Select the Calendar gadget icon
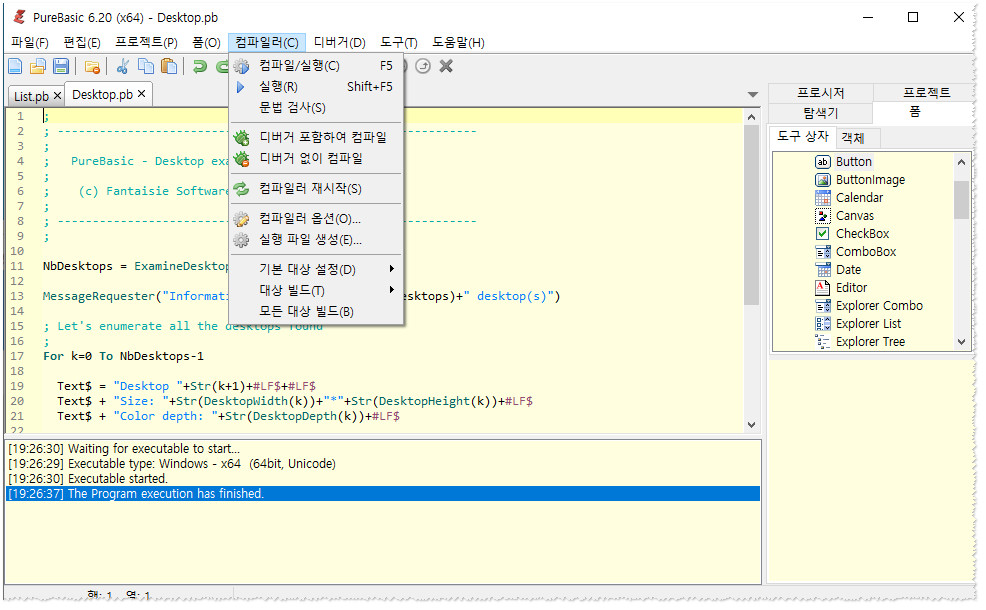This screenshot has width=986, height=610. 823,197
